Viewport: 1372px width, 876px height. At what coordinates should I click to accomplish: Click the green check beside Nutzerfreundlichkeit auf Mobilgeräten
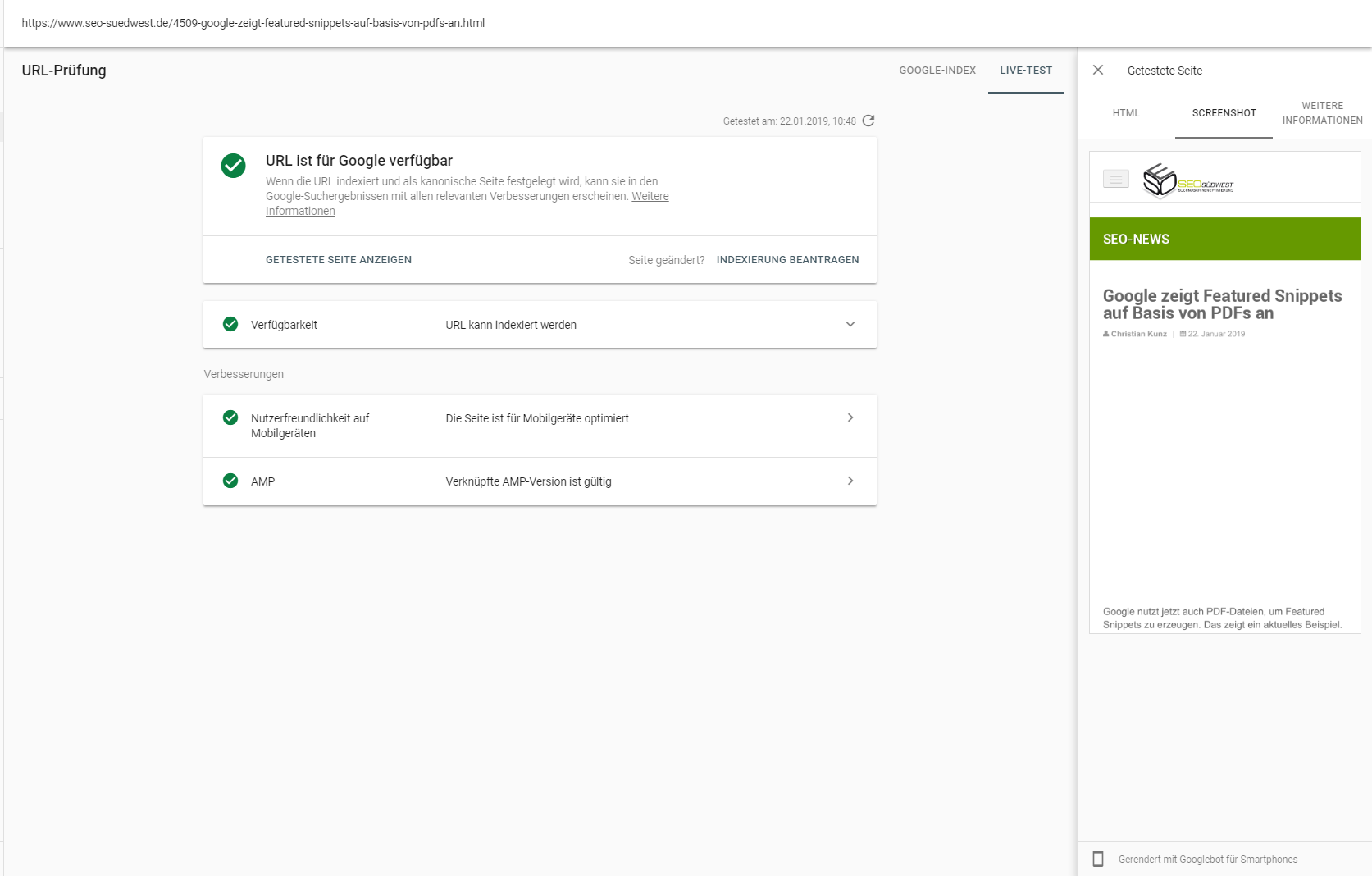coord(230,417)
